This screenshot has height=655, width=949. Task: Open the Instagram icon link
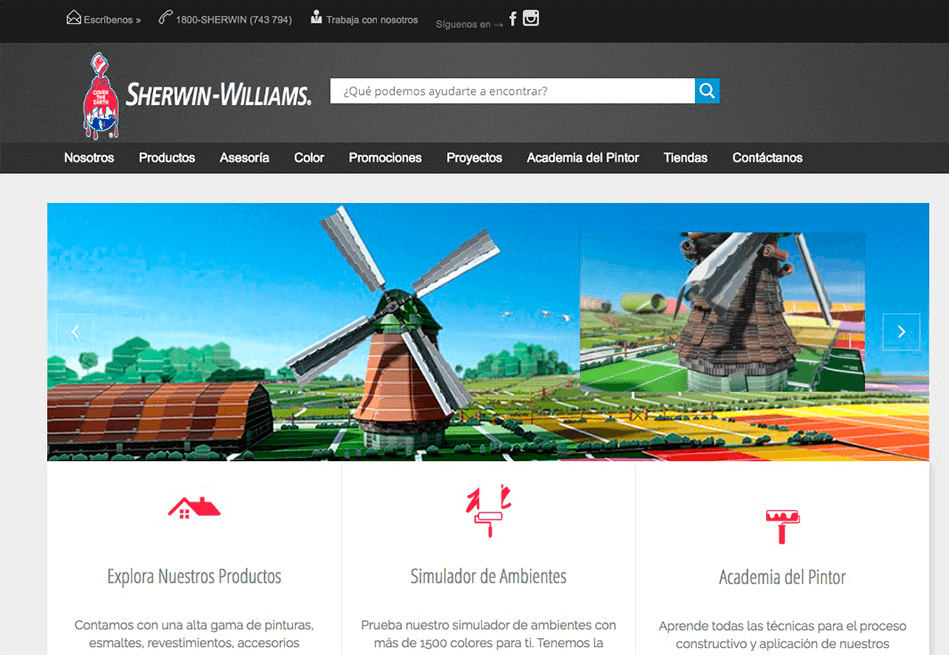(x=531, y=18)
